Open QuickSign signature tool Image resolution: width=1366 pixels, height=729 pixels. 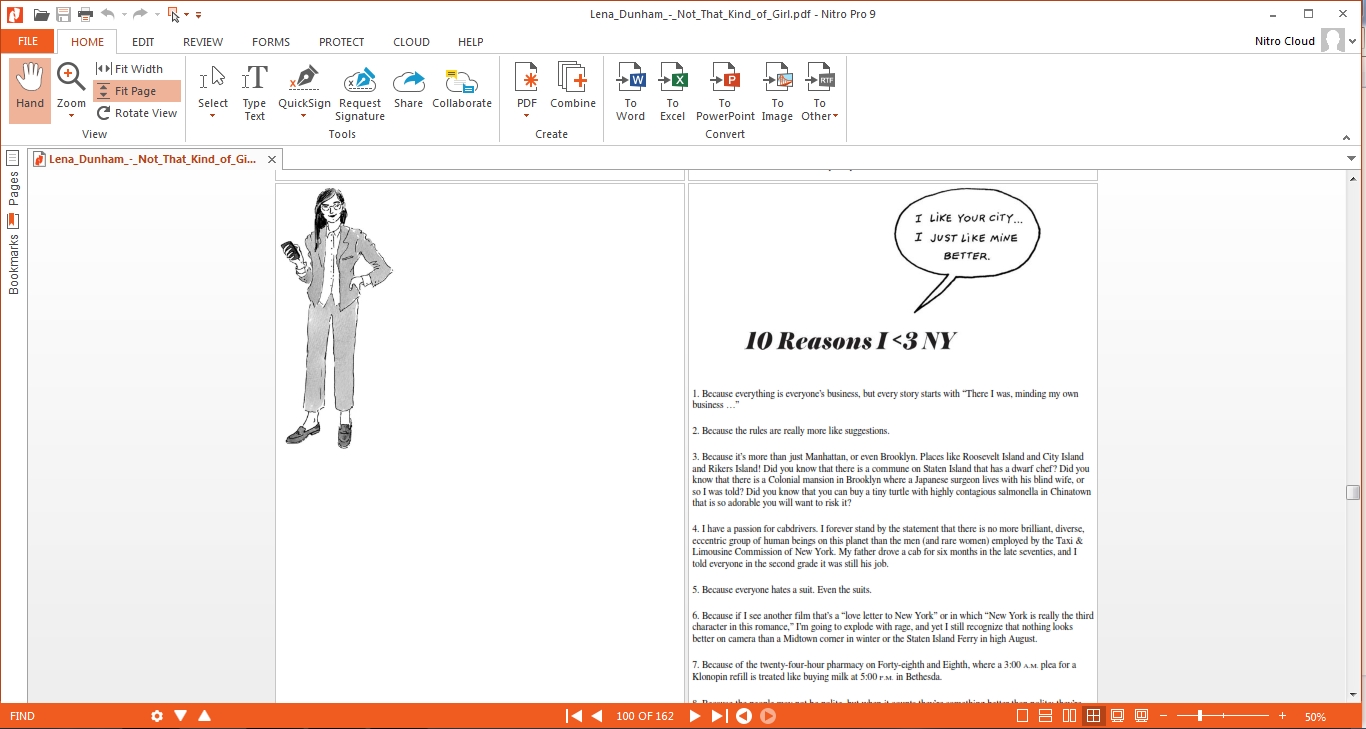tap(304, 84)
